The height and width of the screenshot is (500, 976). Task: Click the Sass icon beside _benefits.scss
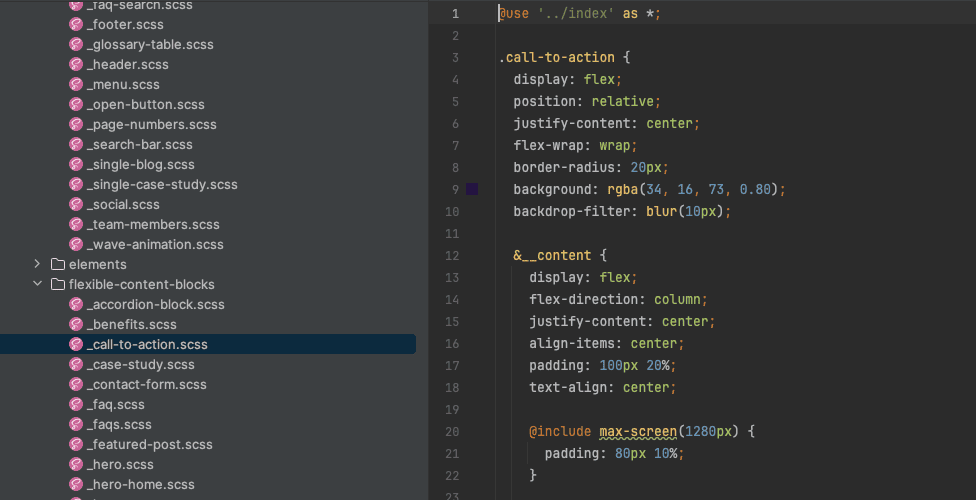point(76,324)
